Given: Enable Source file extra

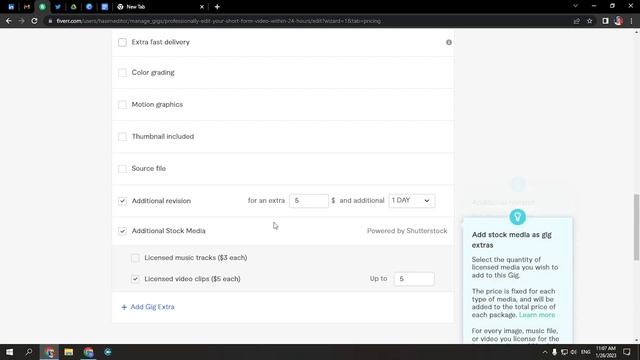Looking at the screenshot, I should tap(122, 169).
